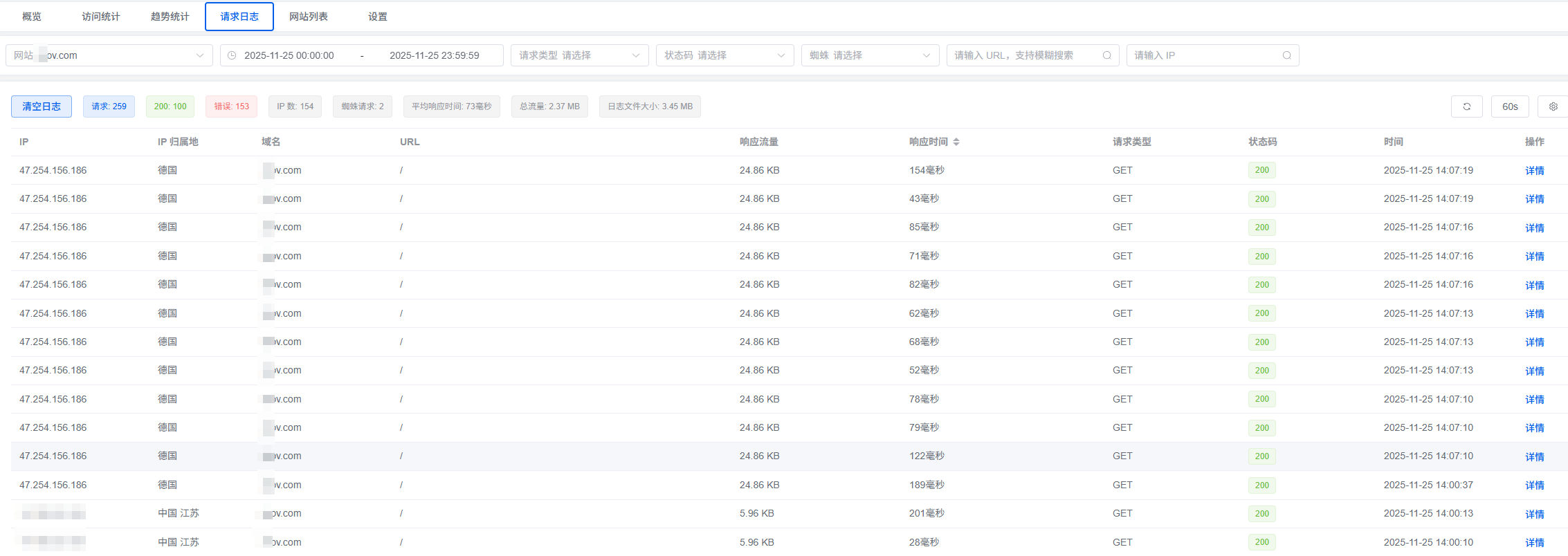
Task: Open column settings gear icon
Action: [x=1553, y=106]
